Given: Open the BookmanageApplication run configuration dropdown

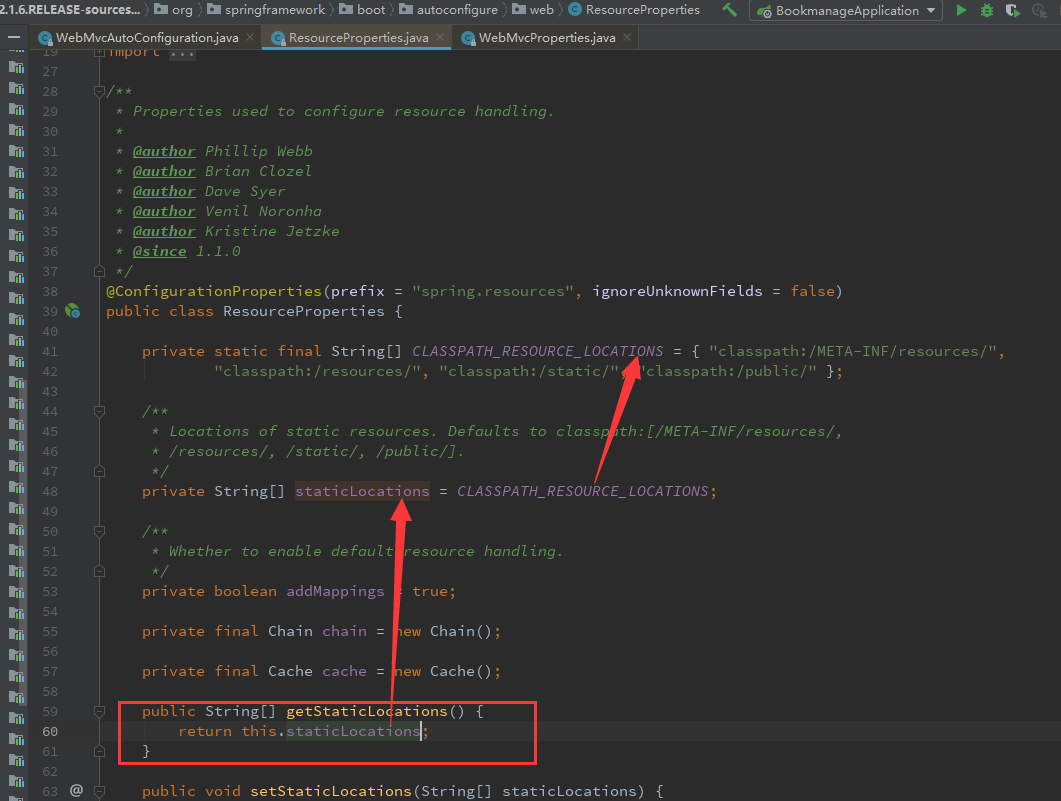Looking at the screenshot, I should [x=846, y=10].
